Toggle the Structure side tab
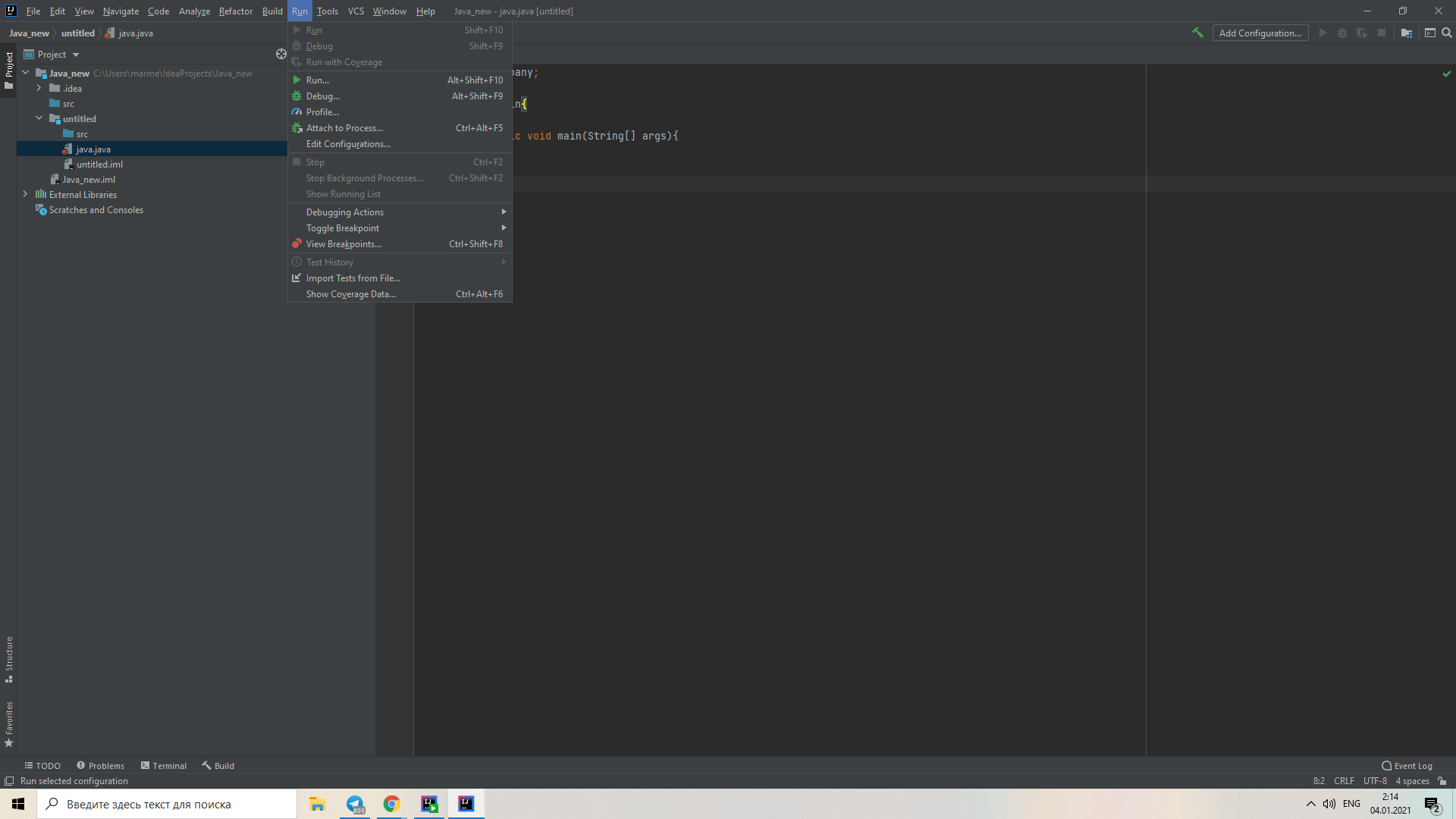1456x819 pixels. (x=8, y=659)
